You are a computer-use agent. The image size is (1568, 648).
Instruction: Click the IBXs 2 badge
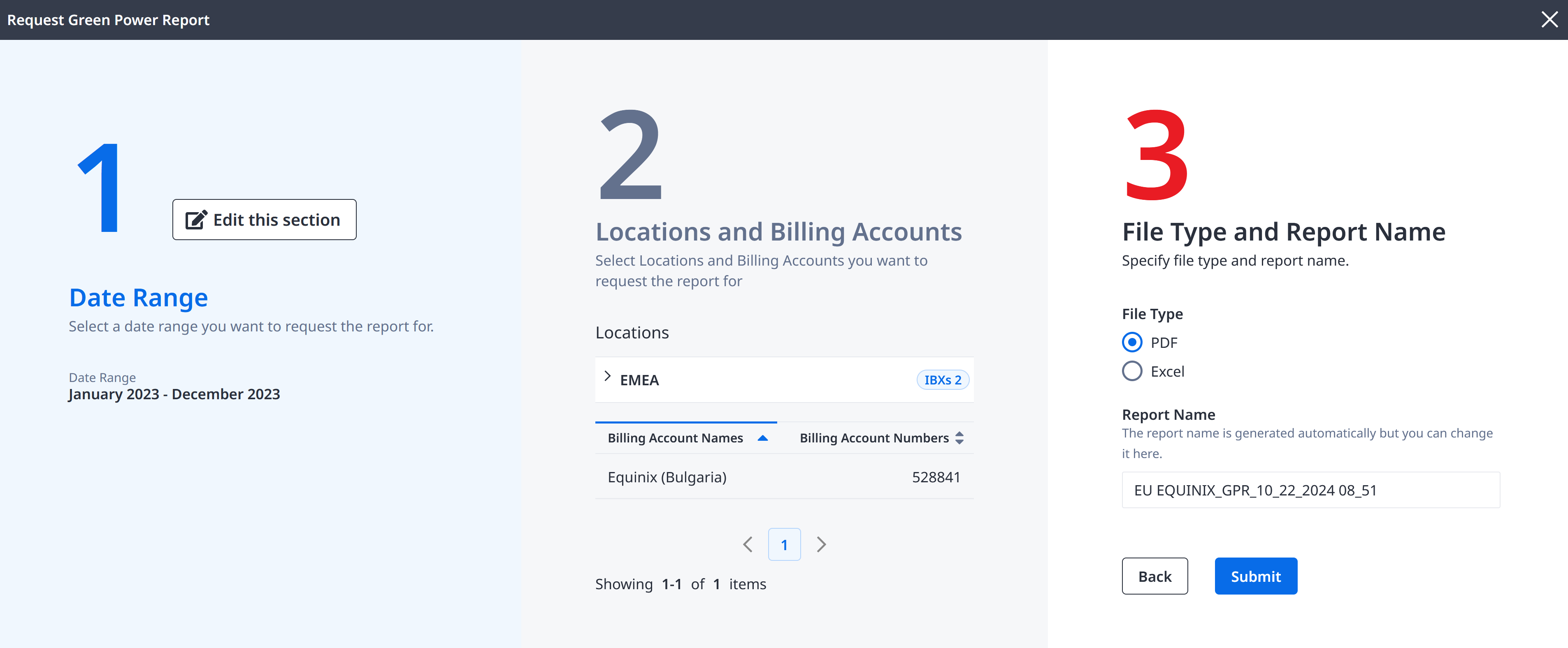942,380
